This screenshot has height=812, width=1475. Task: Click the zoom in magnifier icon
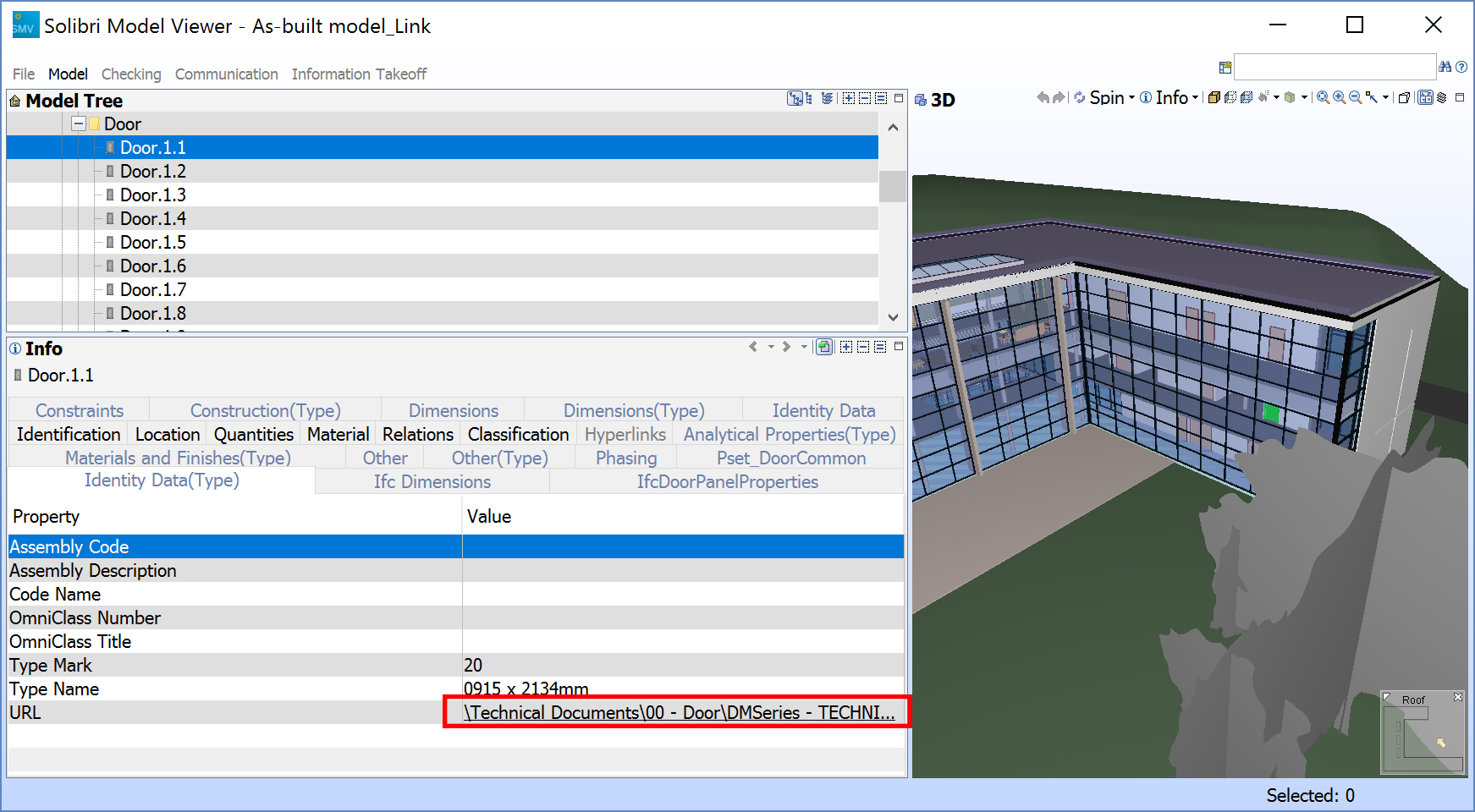[x=1339, y=97]
